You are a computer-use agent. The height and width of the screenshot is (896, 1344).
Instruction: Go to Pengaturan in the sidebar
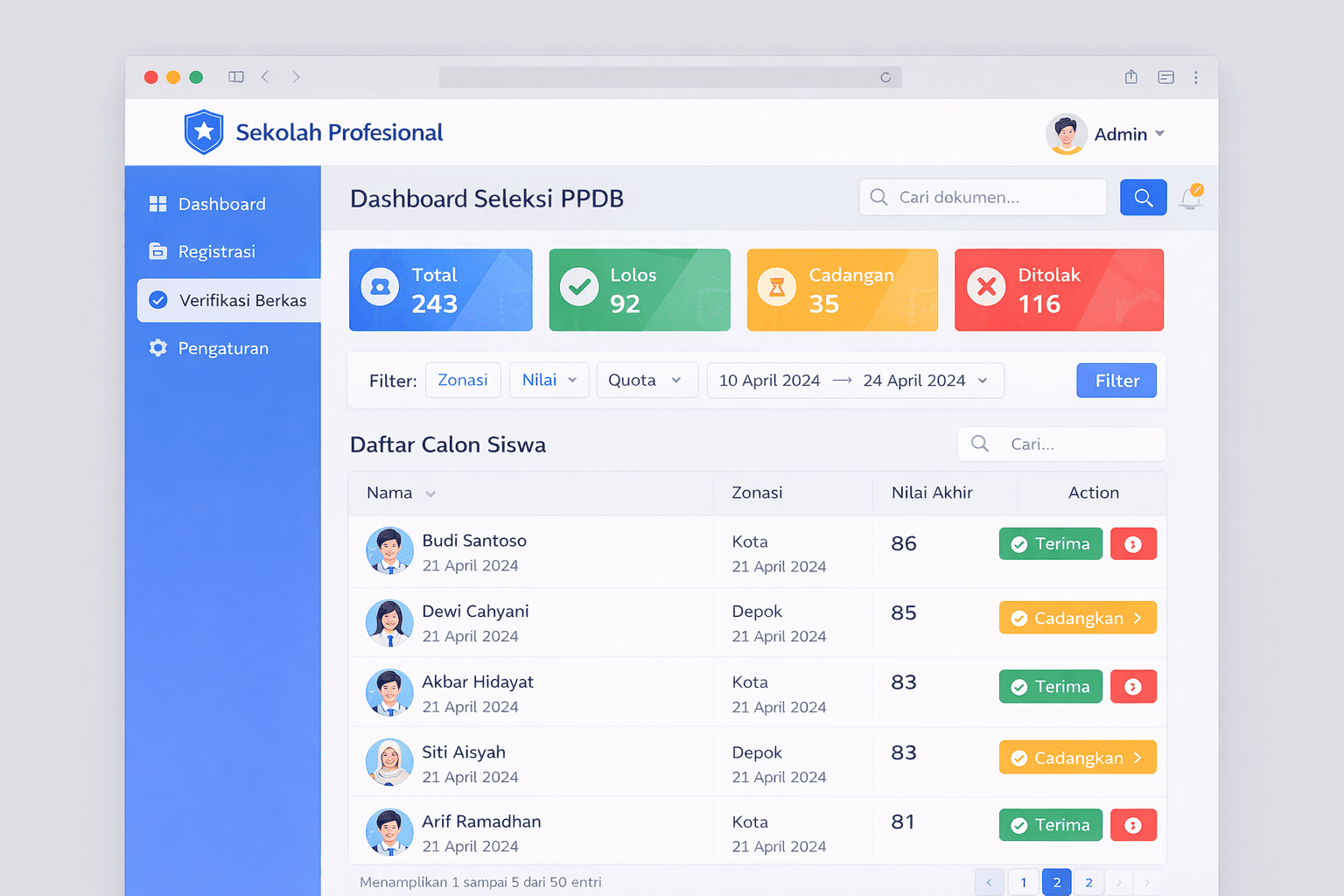coord(222,348)
